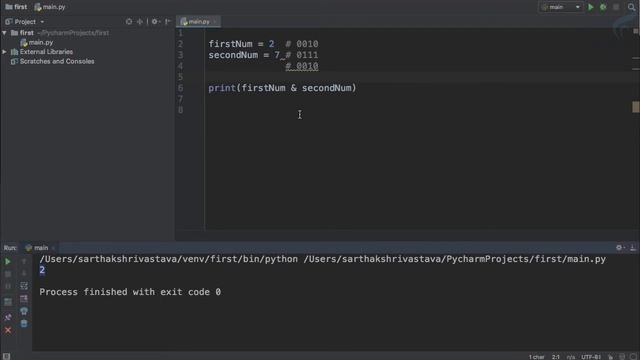
Task: Run main with the green Run button
Action: [x=590, y=7]
